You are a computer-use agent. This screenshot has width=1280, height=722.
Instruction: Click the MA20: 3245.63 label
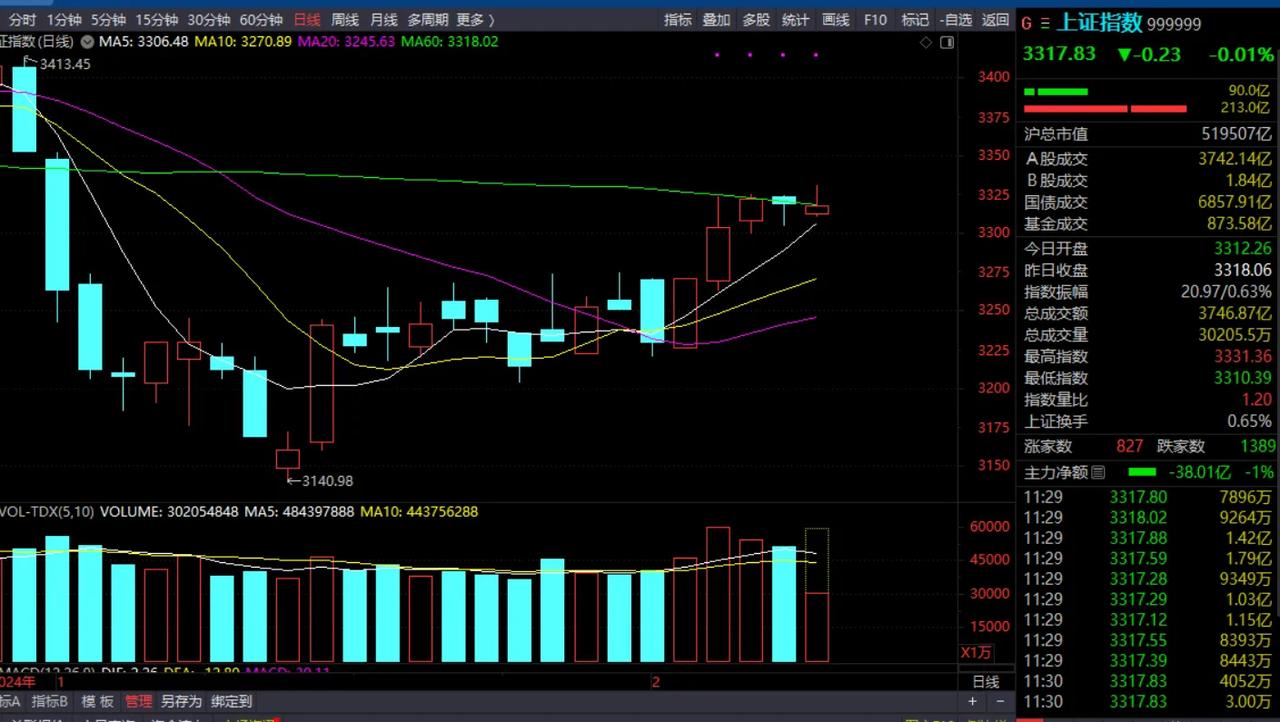[347, 42]
